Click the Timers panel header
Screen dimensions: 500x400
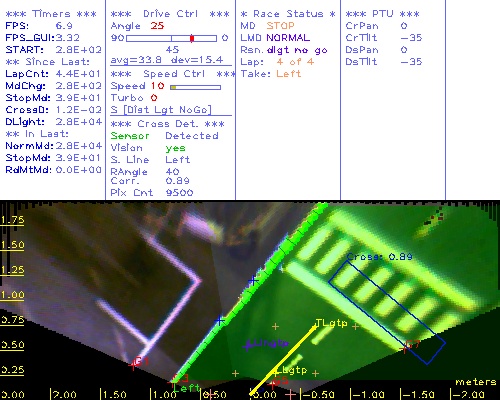tap(51, 14)
